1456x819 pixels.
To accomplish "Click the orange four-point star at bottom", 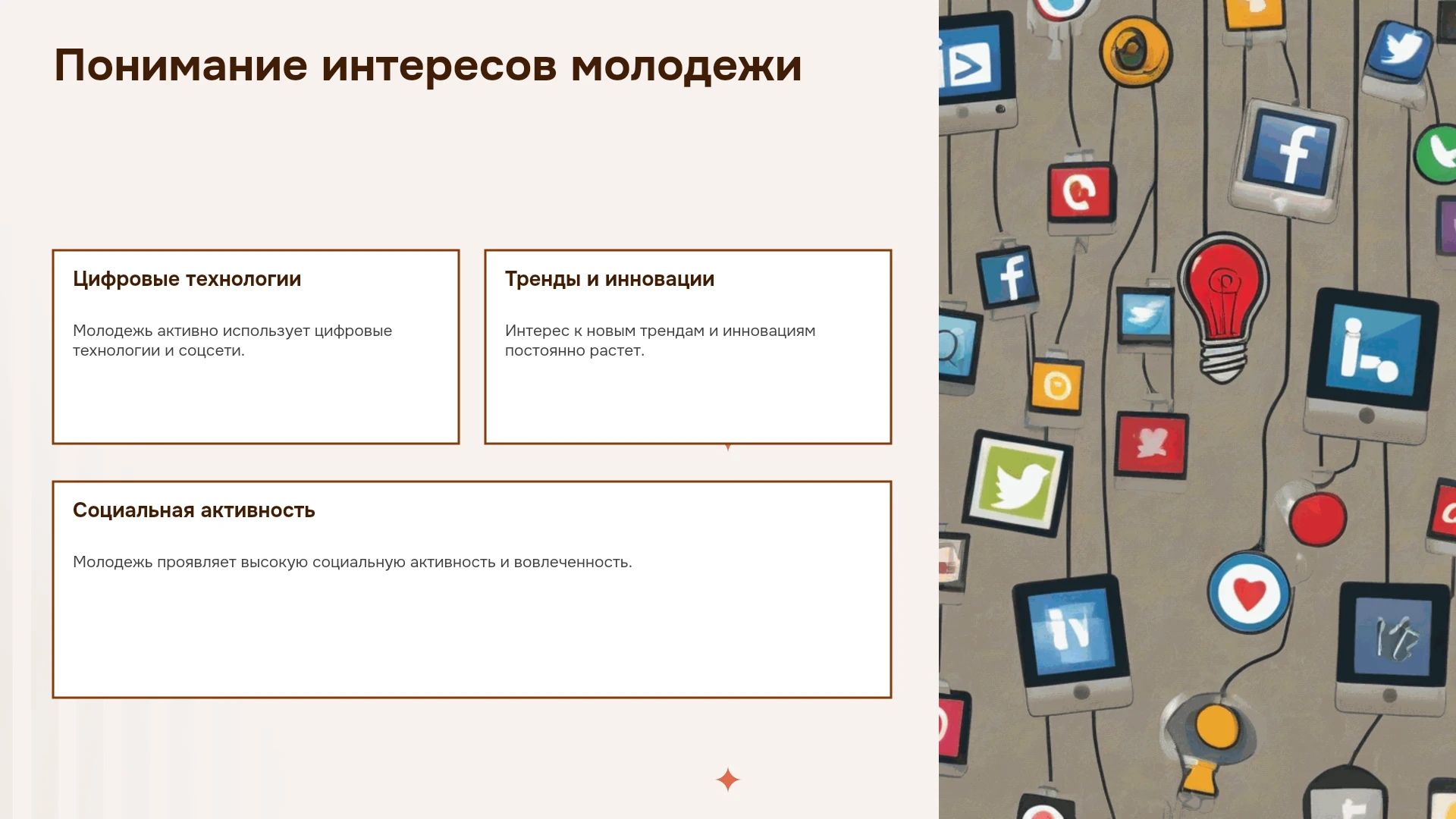I will tap(728, 780).
